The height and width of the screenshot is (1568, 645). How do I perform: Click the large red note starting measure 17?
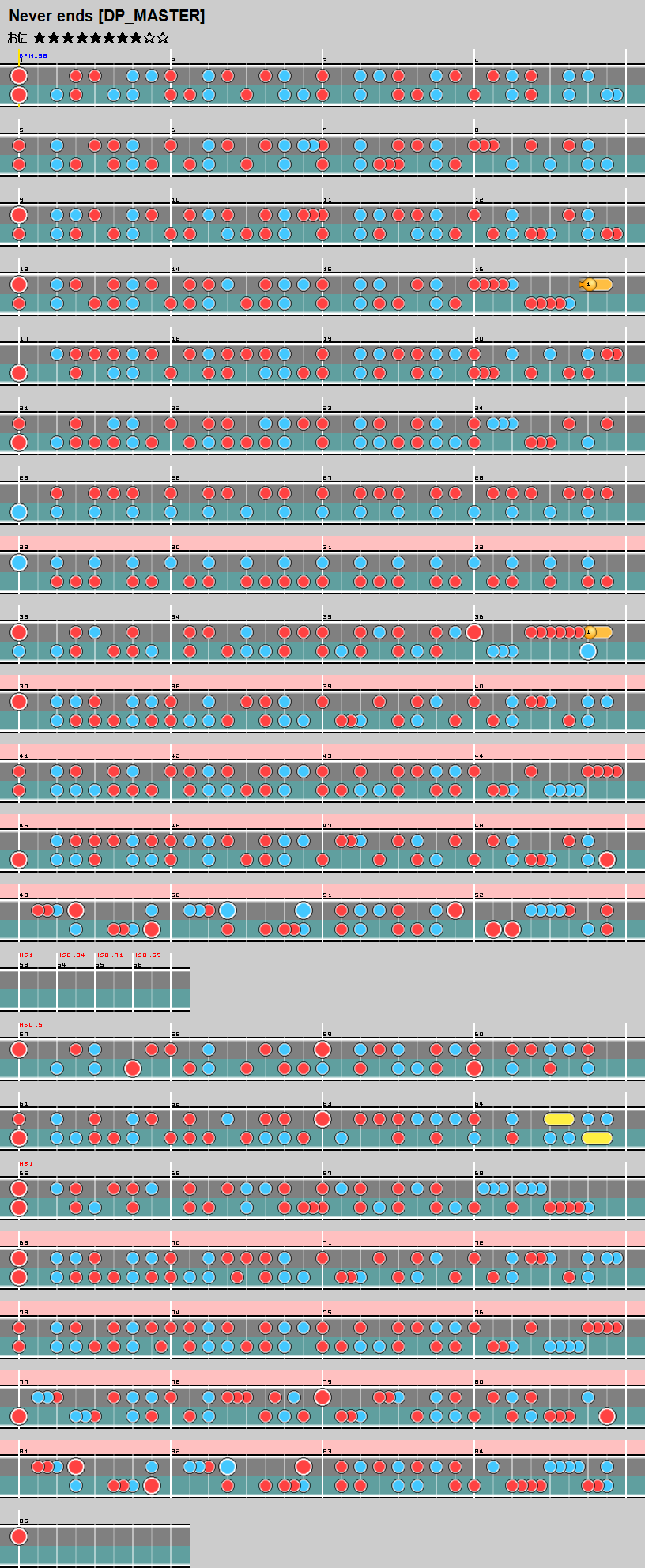coord(19,373)
